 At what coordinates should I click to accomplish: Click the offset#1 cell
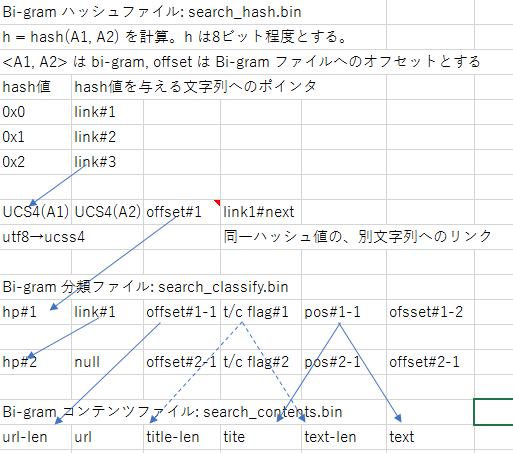tap(182, 212)
